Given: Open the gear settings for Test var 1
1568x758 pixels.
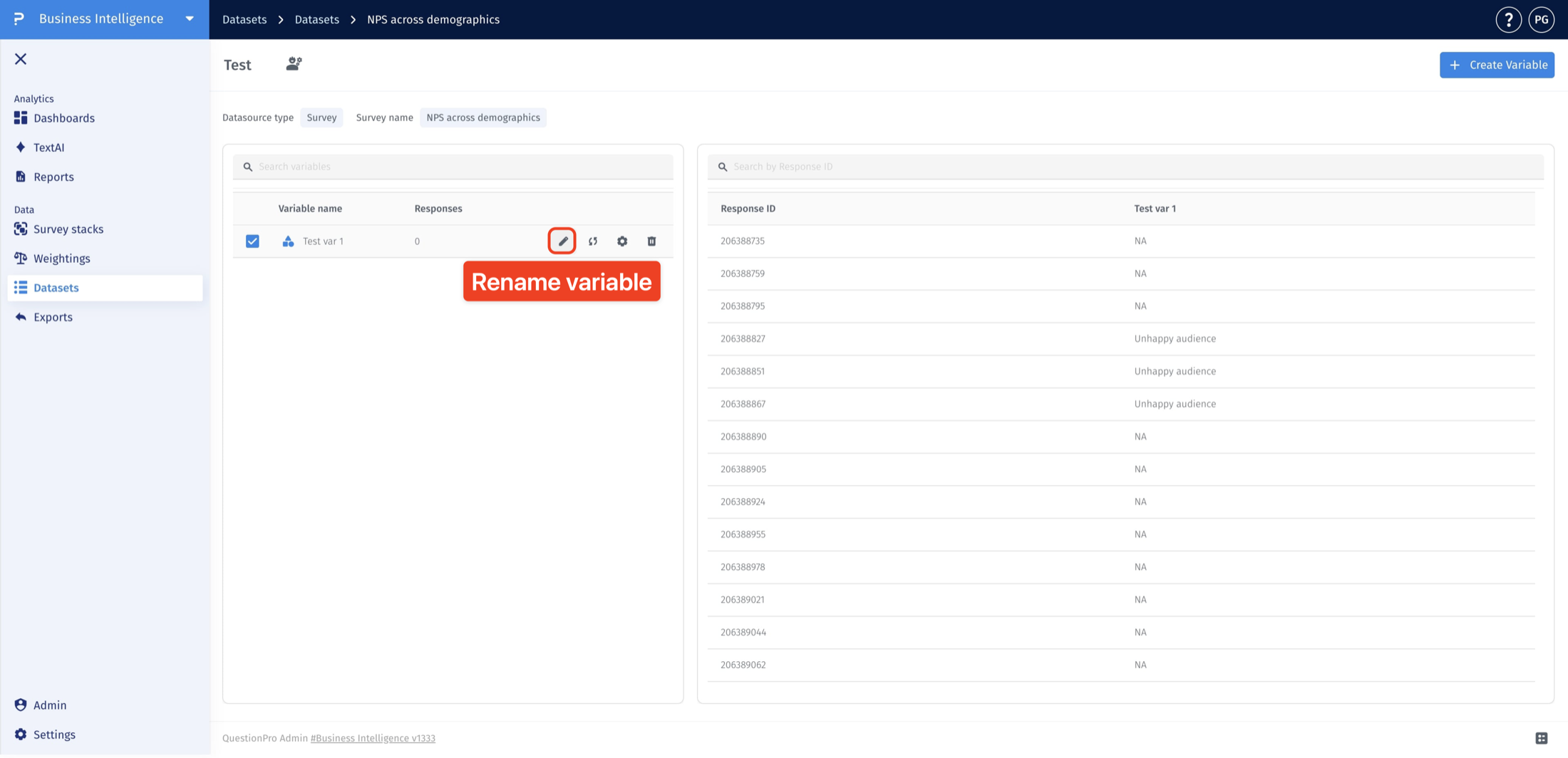Looking at the screenshot, I should tap(622, 242).
